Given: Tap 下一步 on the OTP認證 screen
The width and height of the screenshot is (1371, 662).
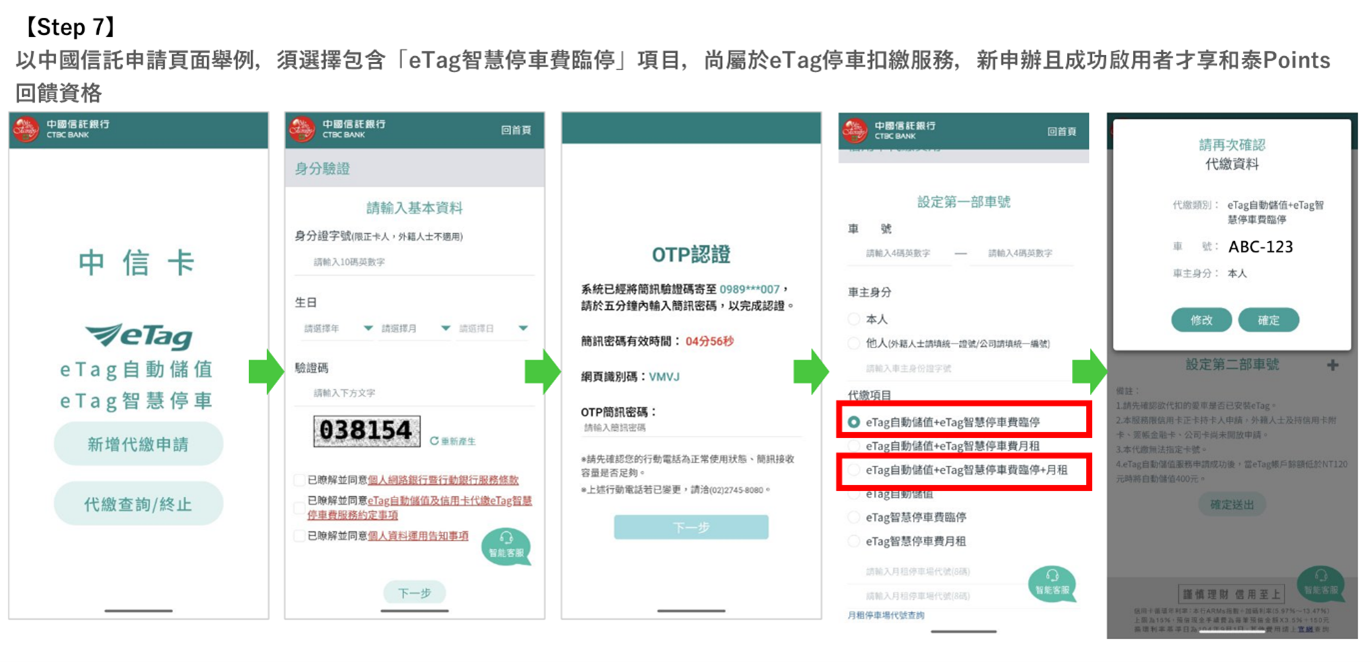Looking at the screenshot, I should pos(691,527).
